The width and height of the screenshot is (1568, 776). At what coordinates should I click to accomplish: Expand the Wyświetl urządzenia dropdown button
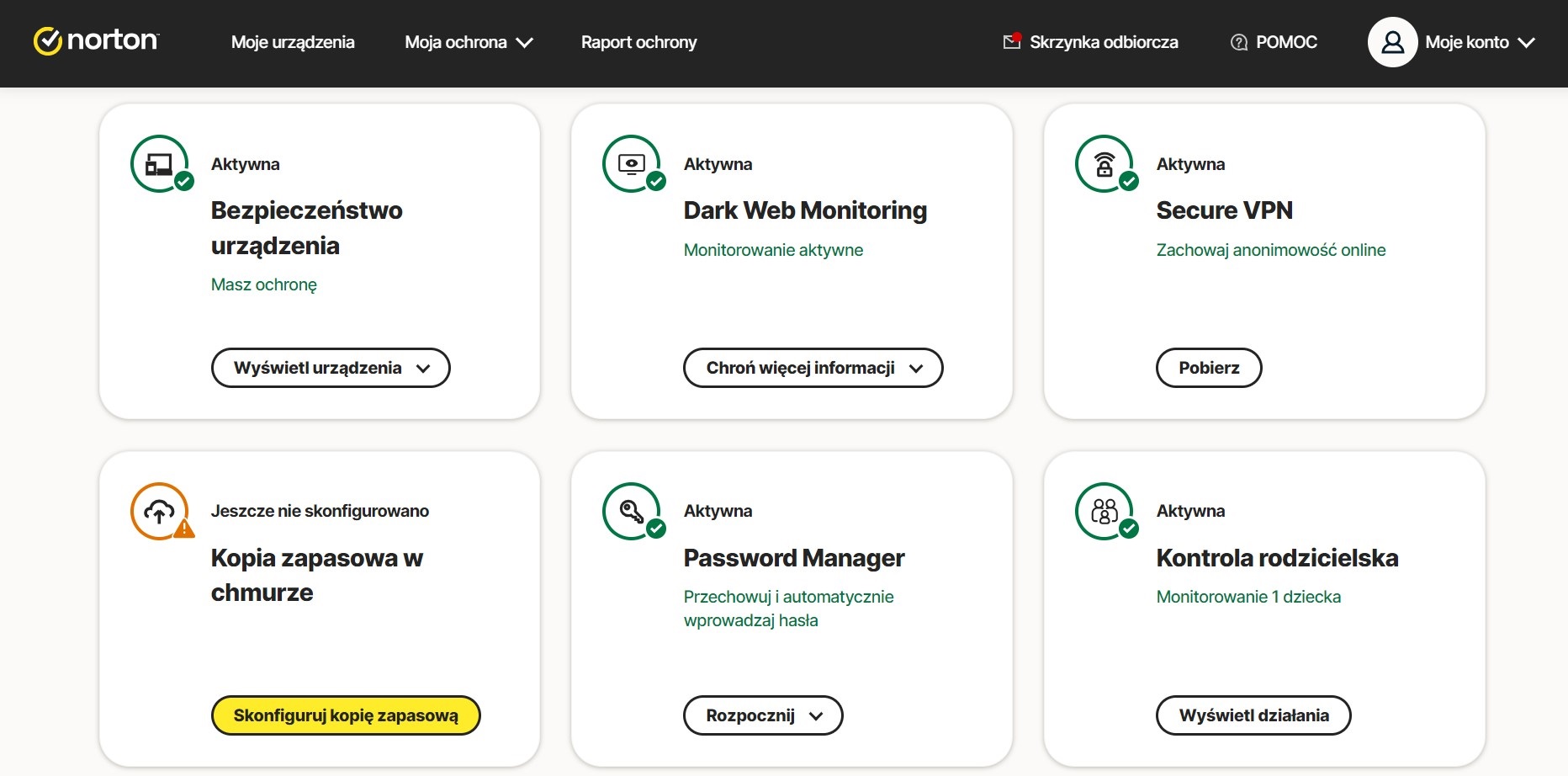click(331, 368)
